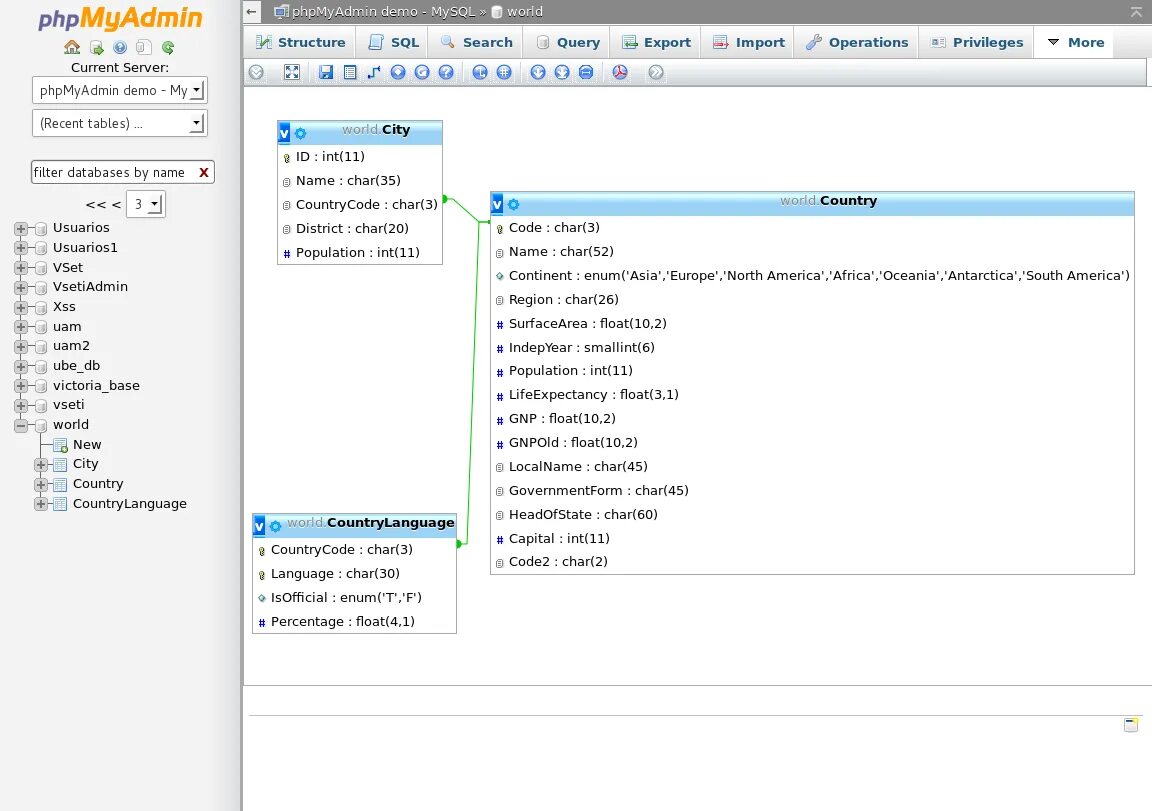Image resolution: width=1152 pixels, height=811 pixels.
Task: Click the save position floppy-disk icon
Action: (x=325, y=72)
